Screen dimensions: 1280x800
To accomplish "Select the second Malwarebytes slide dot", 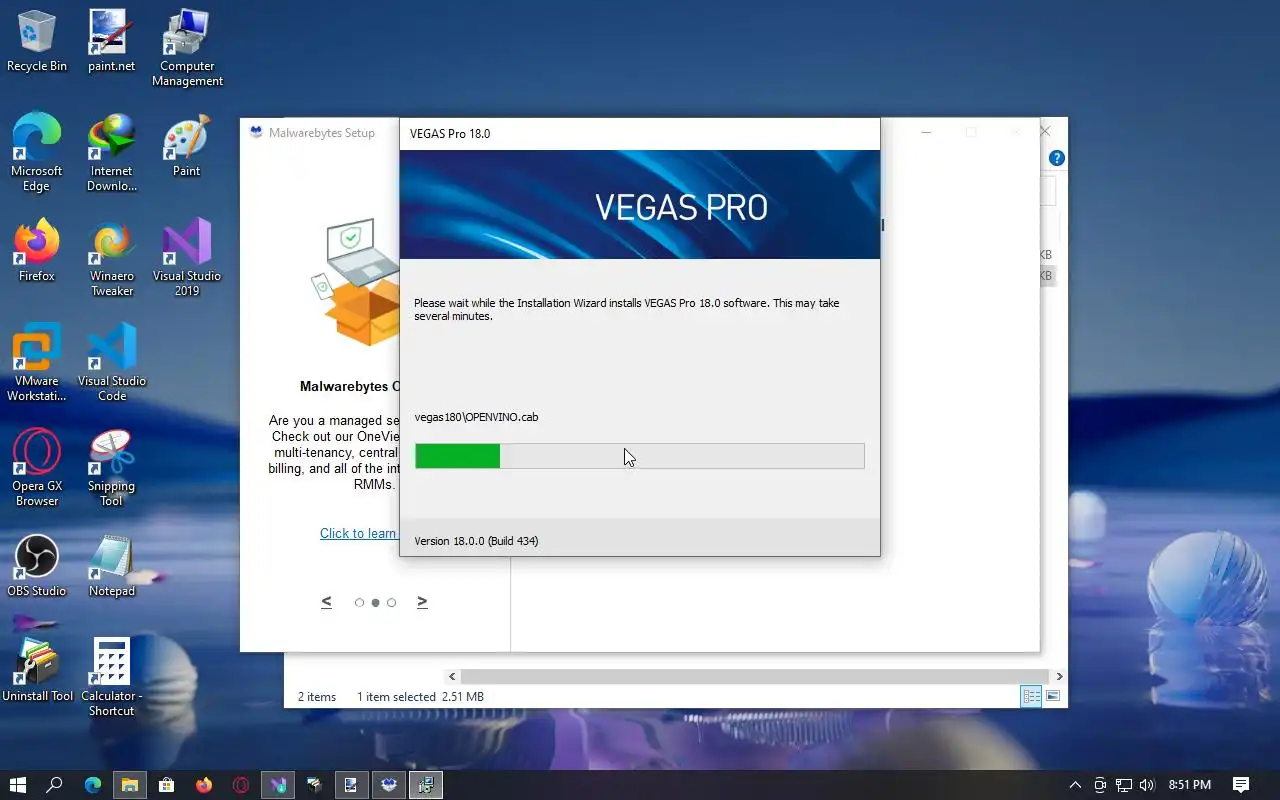I will [375, 603].
